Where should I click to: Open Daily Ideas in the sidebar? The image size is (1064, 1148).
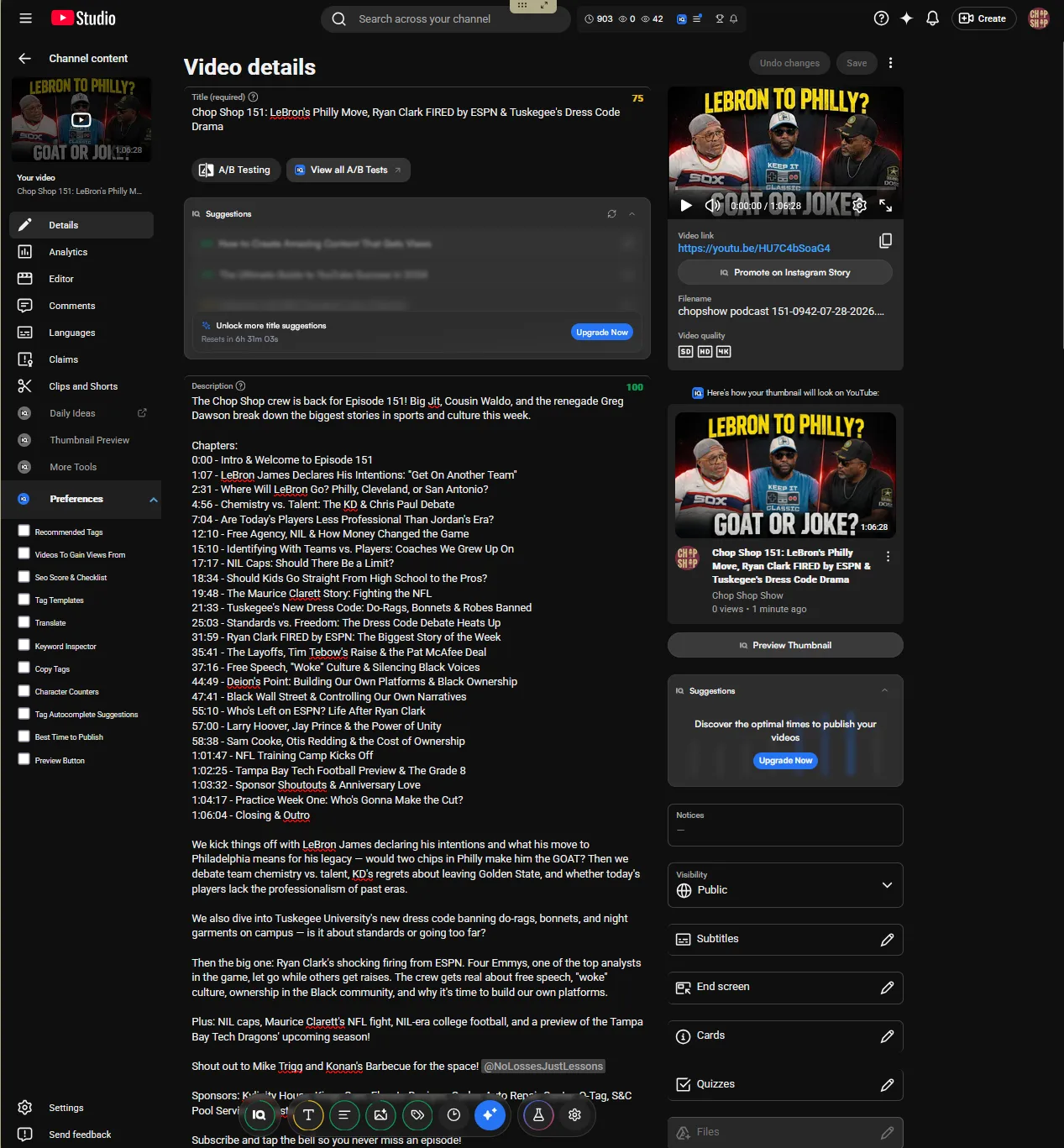pos(81,413)
